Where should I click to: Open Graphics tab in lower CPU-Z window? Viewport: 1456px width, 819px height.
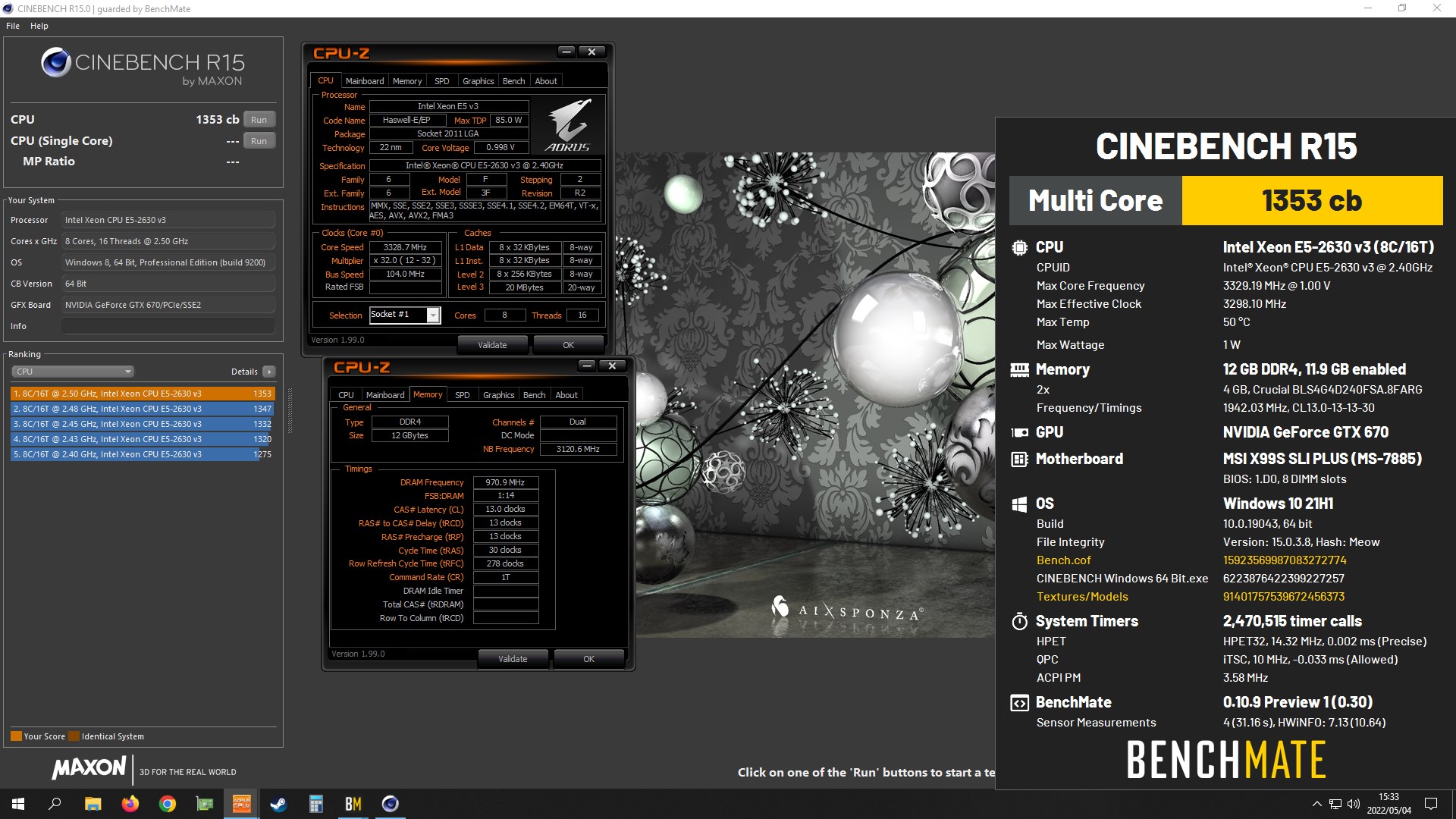[x=498, y=395]
